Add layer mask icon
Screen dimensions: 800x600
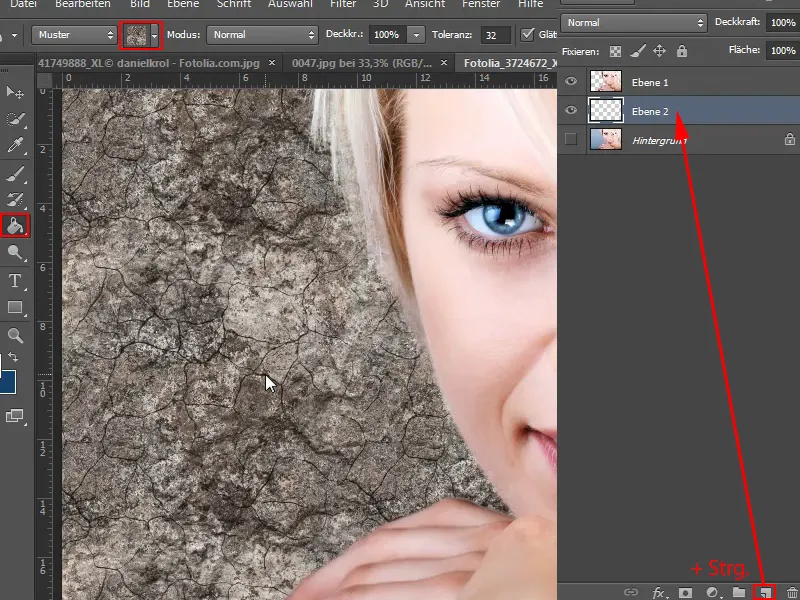click(x=685, y=593)
